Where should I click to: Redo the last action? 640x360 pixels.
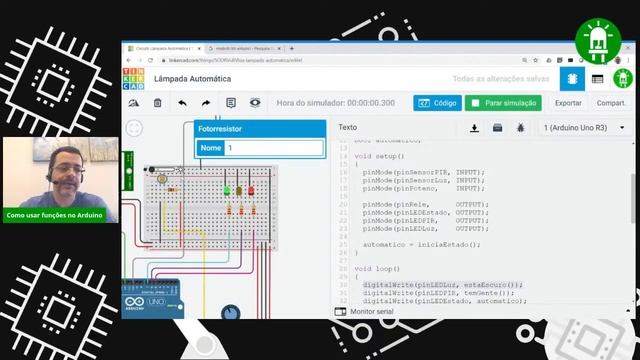tap(206, 103)
